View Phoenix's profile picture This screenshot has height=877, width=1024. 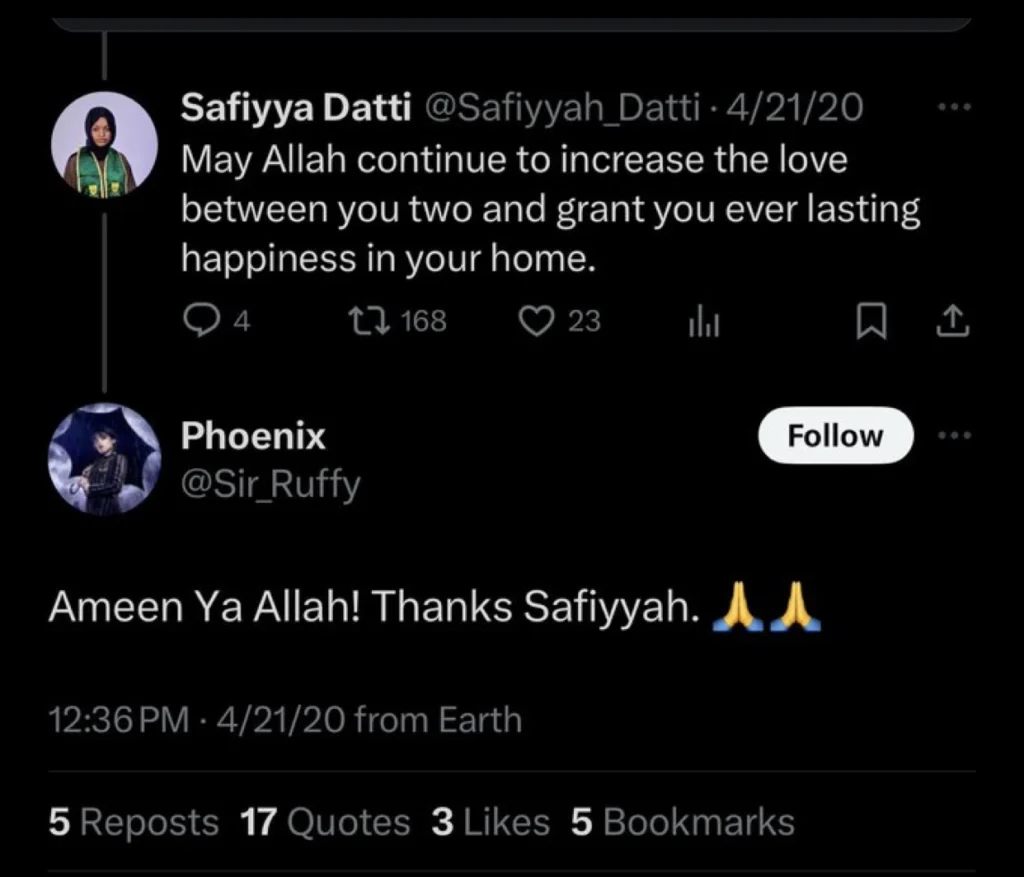point(104,460)
